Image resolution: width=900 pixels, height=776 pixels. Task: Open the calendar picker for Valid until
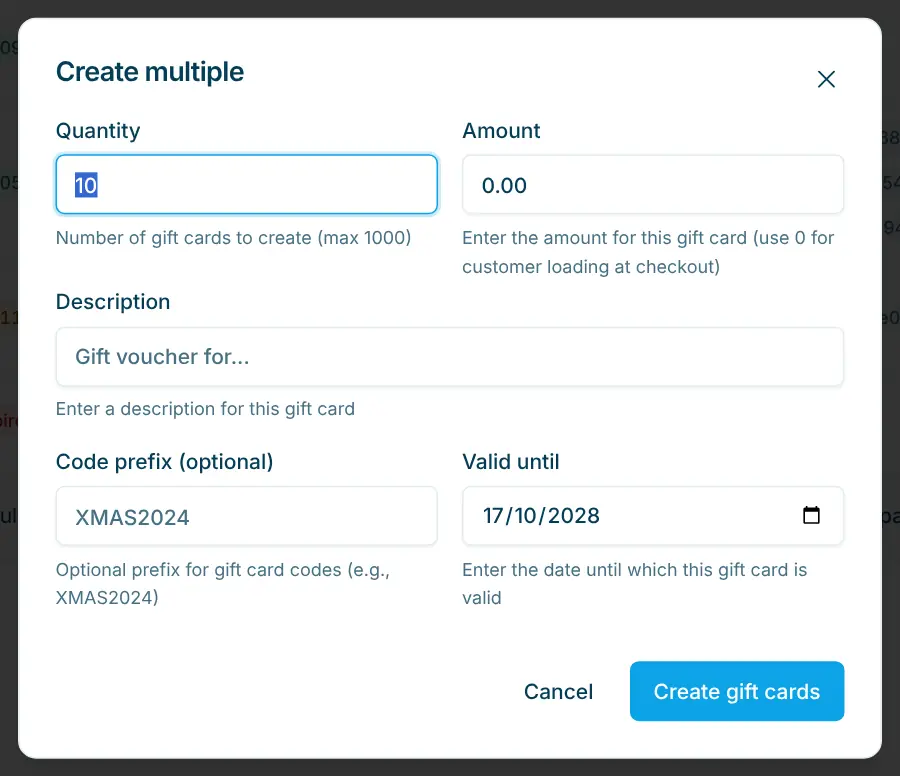pyautogui.click(x=811, y=515)
